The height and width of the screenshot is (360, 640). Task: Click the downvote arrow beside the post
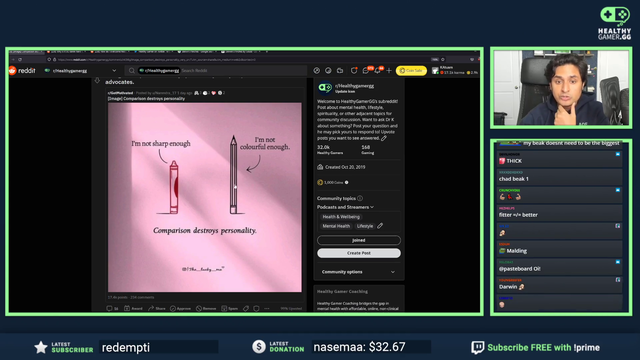point(97,81)
